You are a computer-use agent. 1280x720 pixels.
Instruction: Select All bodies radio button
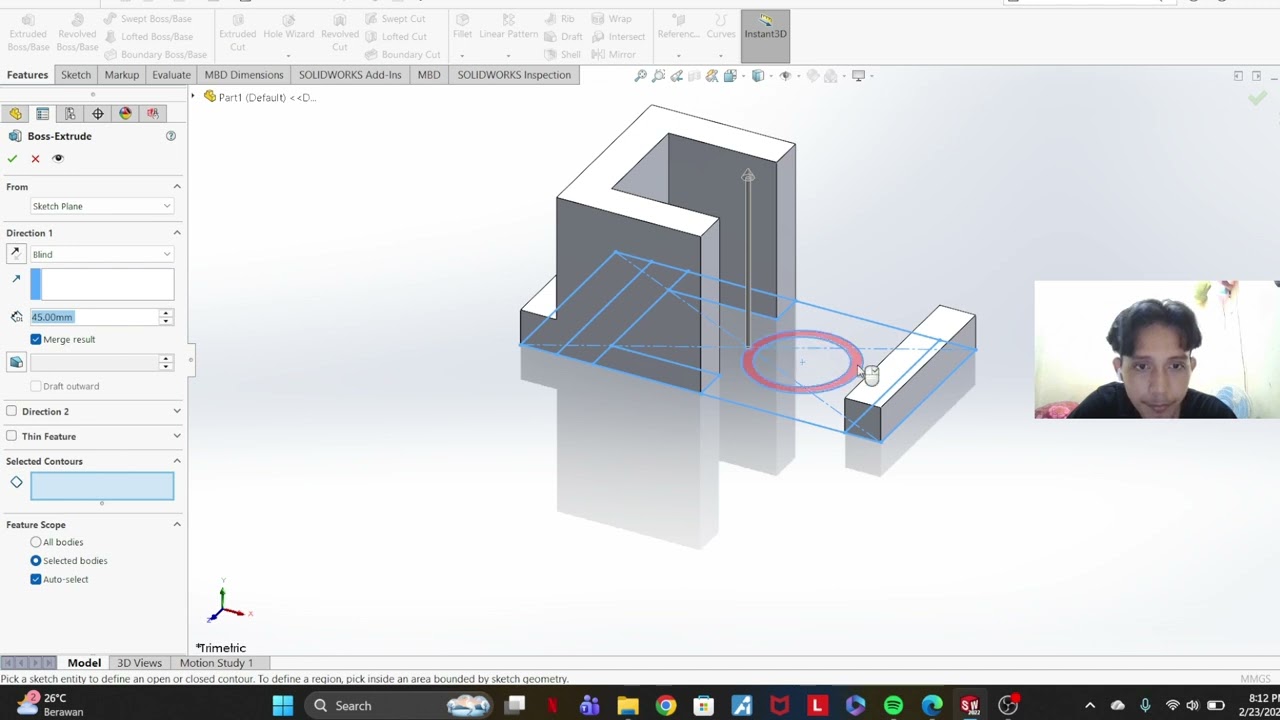pos(36,542)
